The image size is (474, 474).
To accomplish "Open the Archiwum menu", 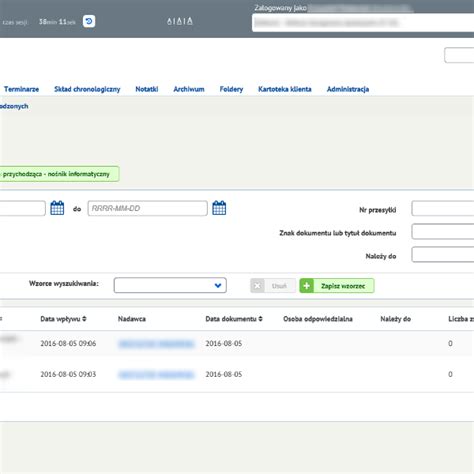I will click(x=189, y=89).
